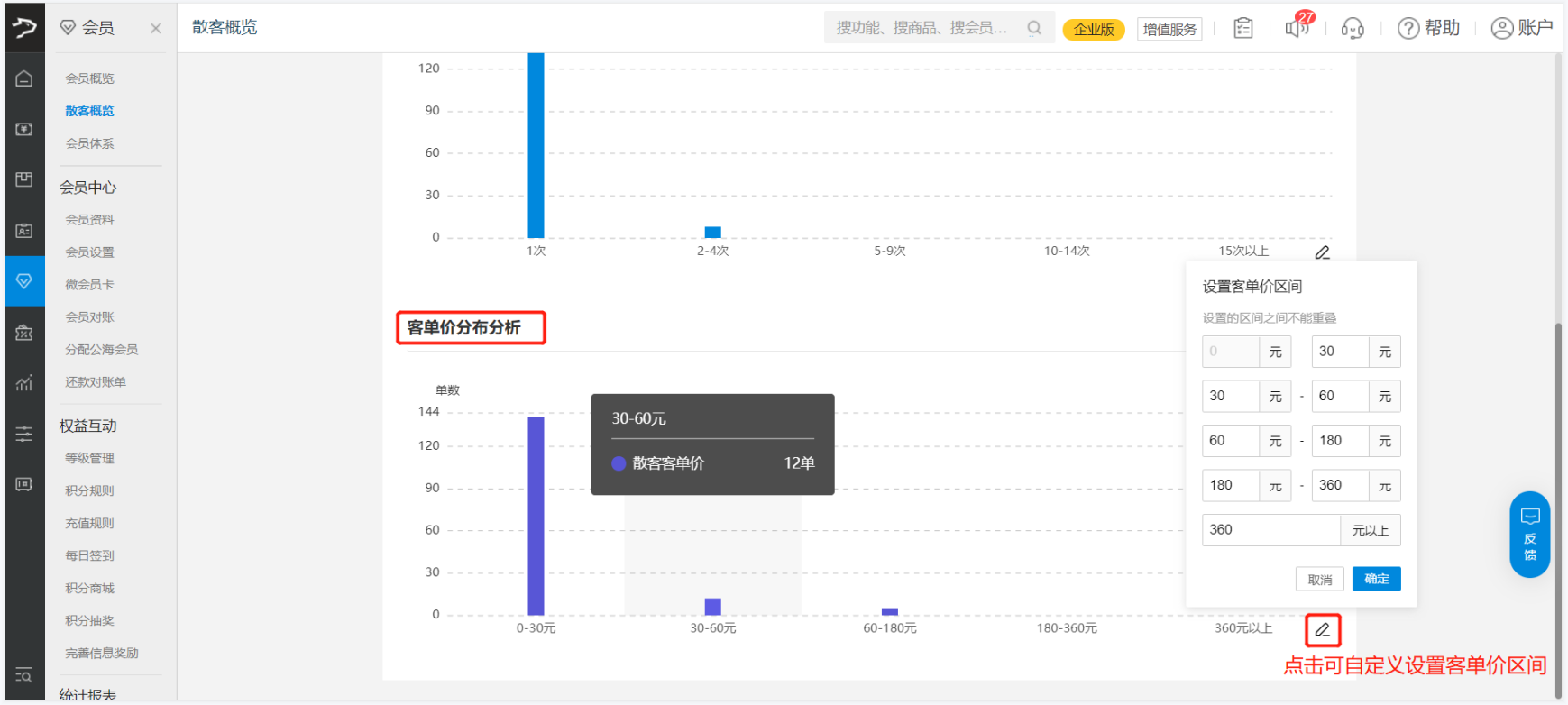Open customer service headset icon
This screenshot has height=705, width=1568.
pos(1353,28)
